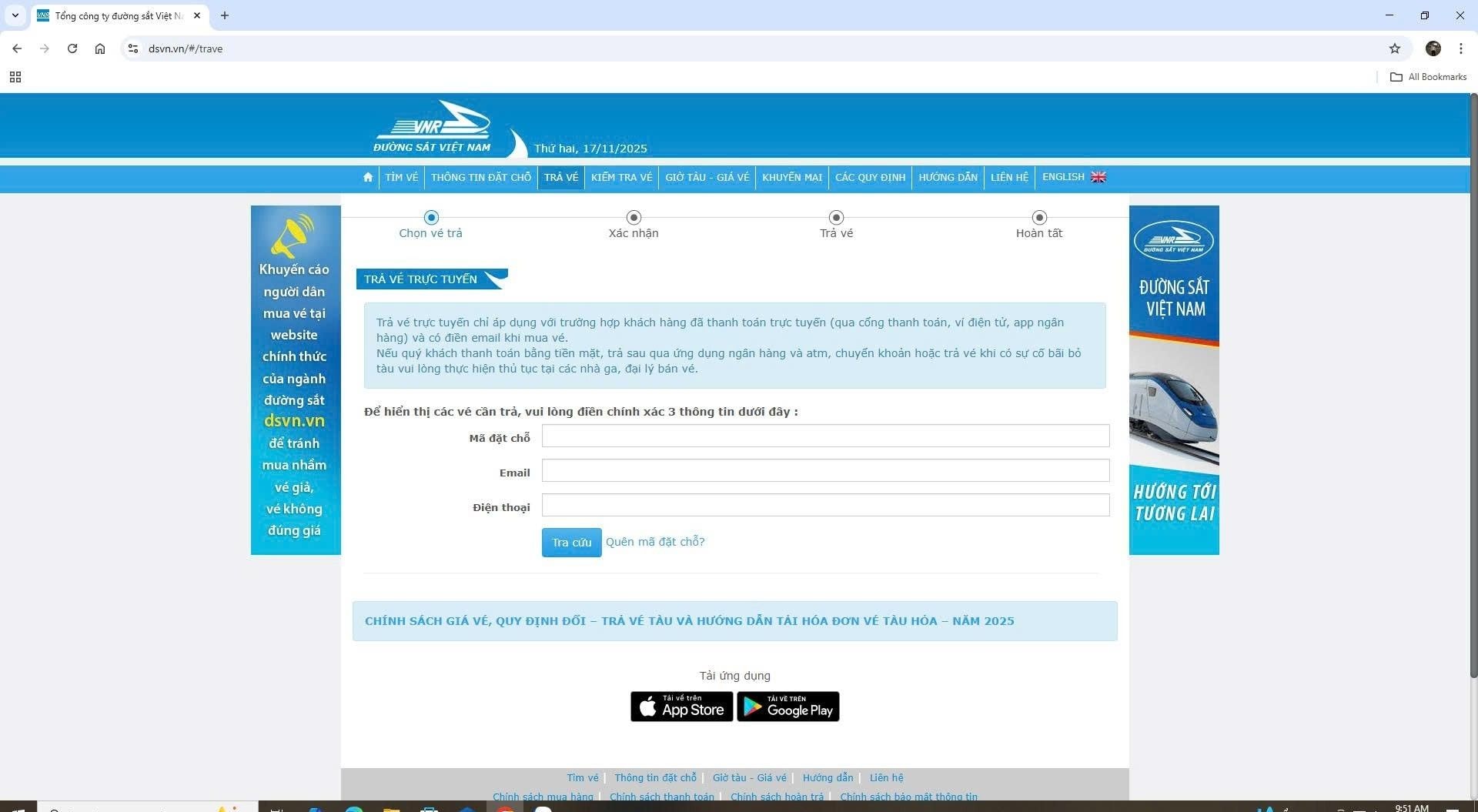1478x812 pixels.
Task: Bookmark this page with the star icon
Action: click(1394, 48)
